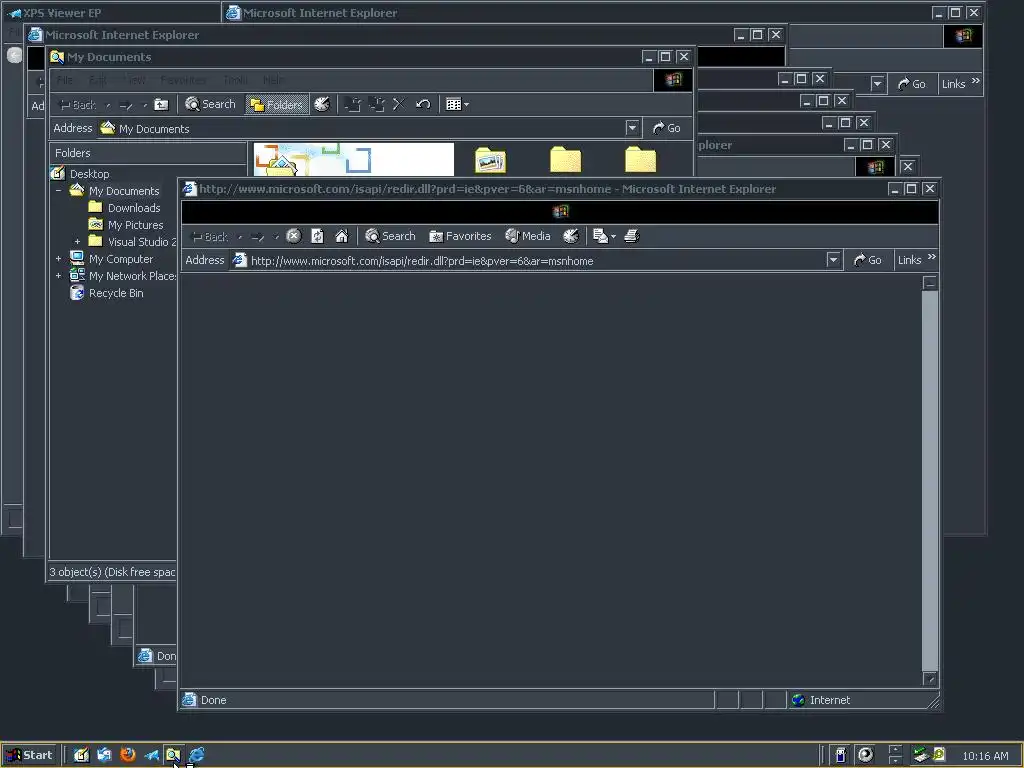The height and width of the screenshot is (768, 1024).
Task: Launch Internet Explorer from Quick Launch
Action: coord(197,755)
